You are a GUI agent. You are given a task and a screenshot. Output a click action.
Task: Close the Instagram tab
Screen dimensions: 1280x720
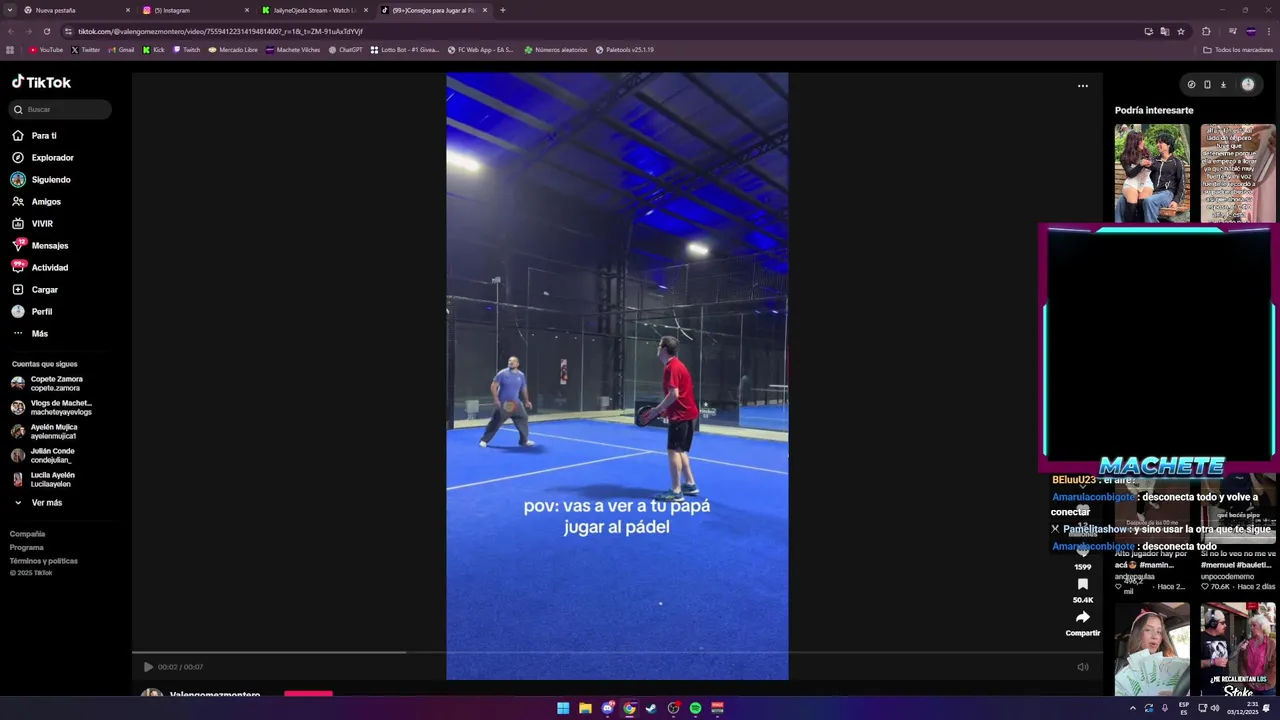coord(247,10)
